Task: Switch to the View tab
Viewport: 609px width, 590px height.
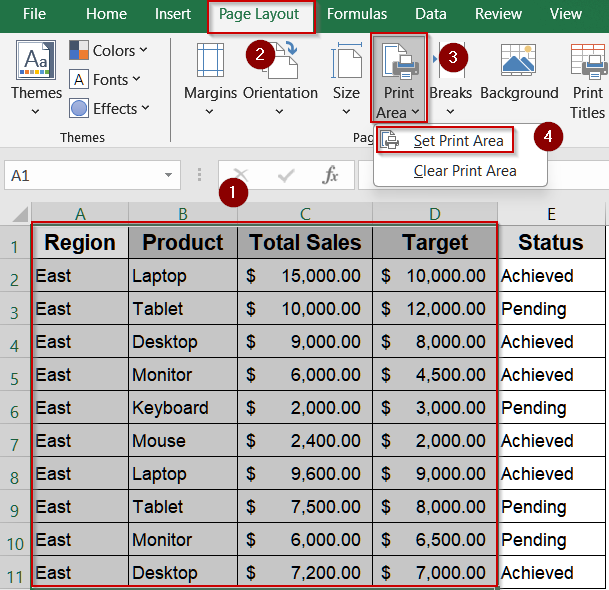Action: [x=566, y=14]
